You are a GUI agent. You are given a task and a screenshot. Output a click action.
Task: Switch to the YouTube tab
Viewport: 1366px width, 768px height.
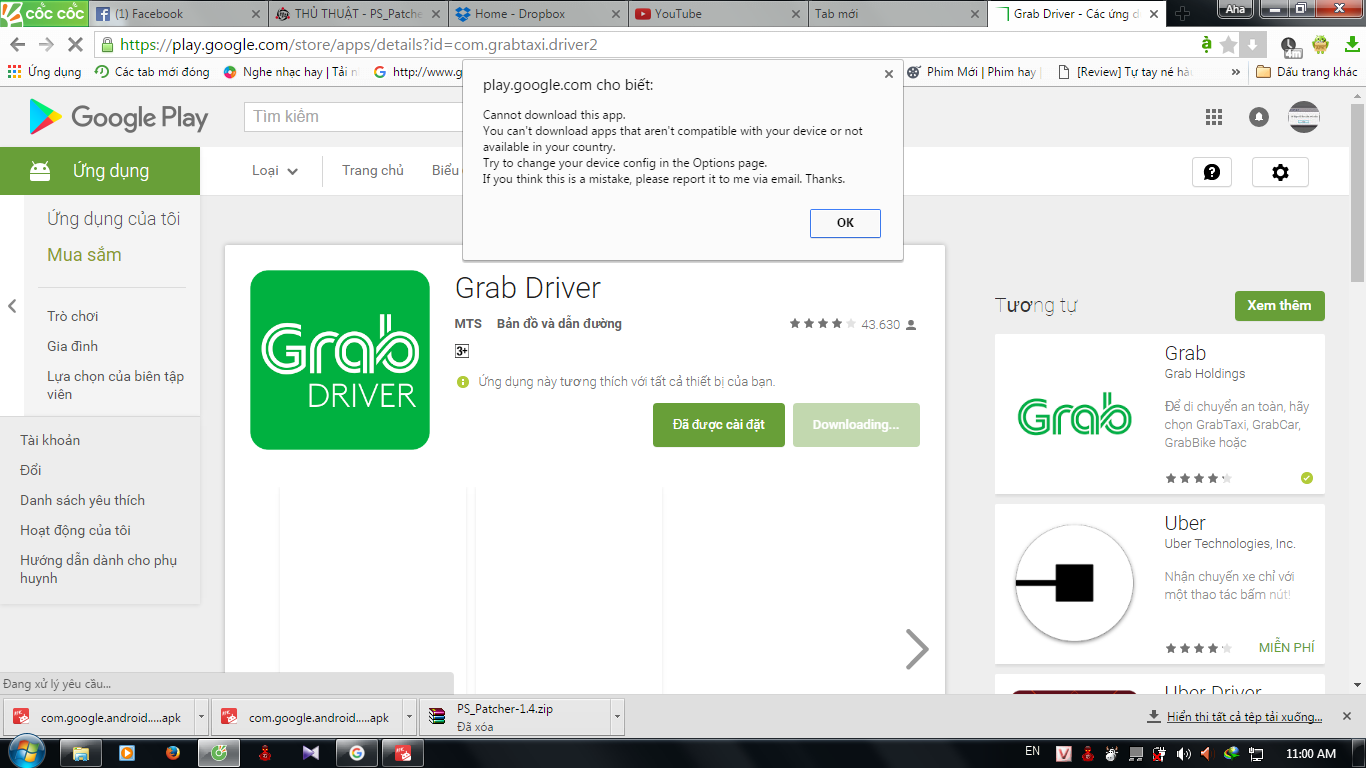(x=717, y=14)
